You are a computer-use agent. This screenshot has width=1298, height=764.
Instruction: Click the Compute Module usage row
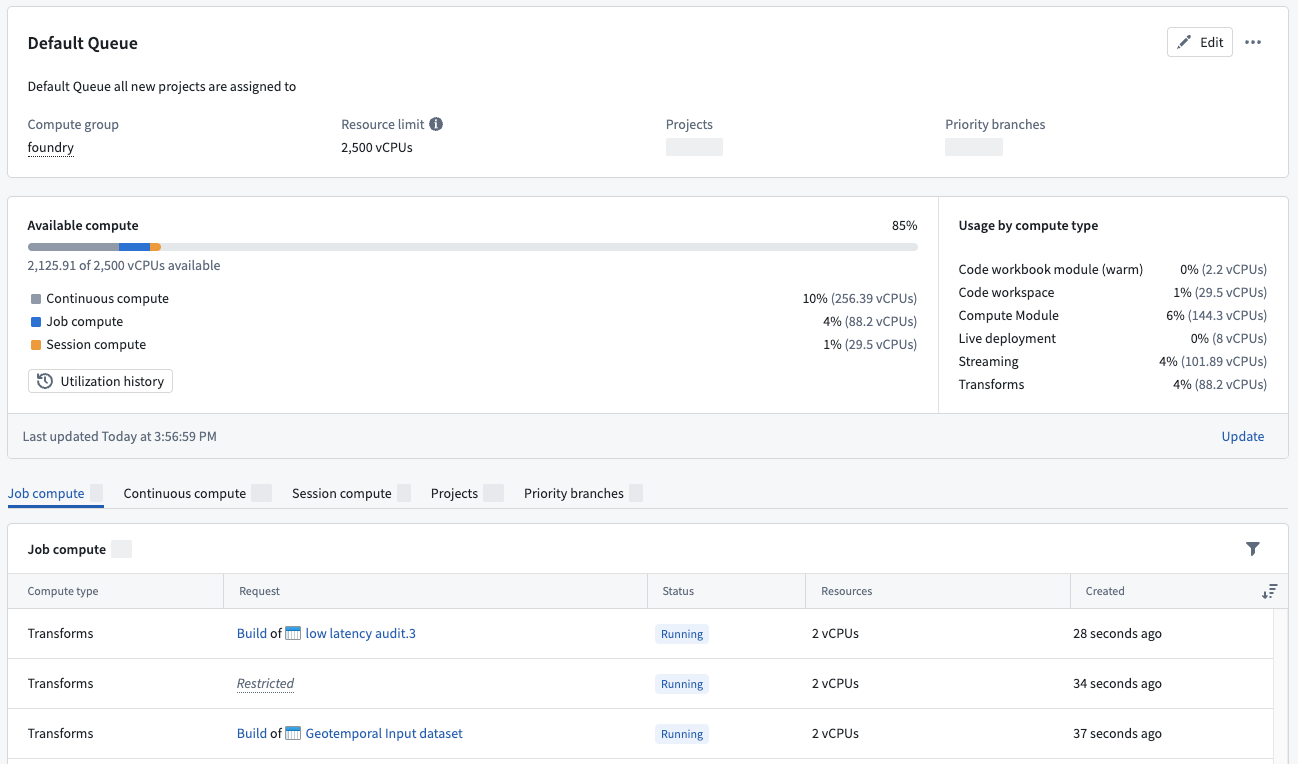click(1113, 315)
